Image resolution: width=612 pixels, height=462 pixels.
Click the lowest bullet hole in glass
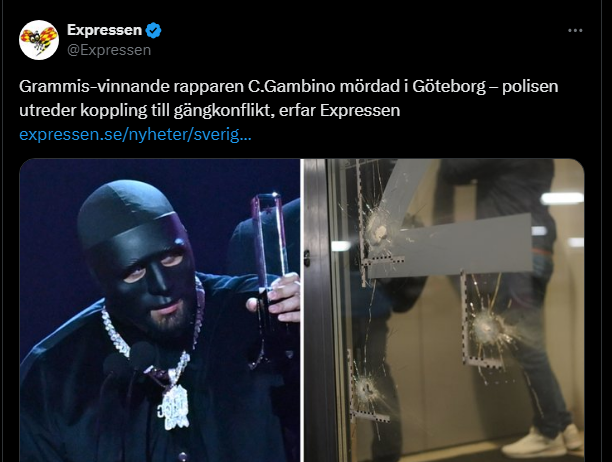point(367,388)
